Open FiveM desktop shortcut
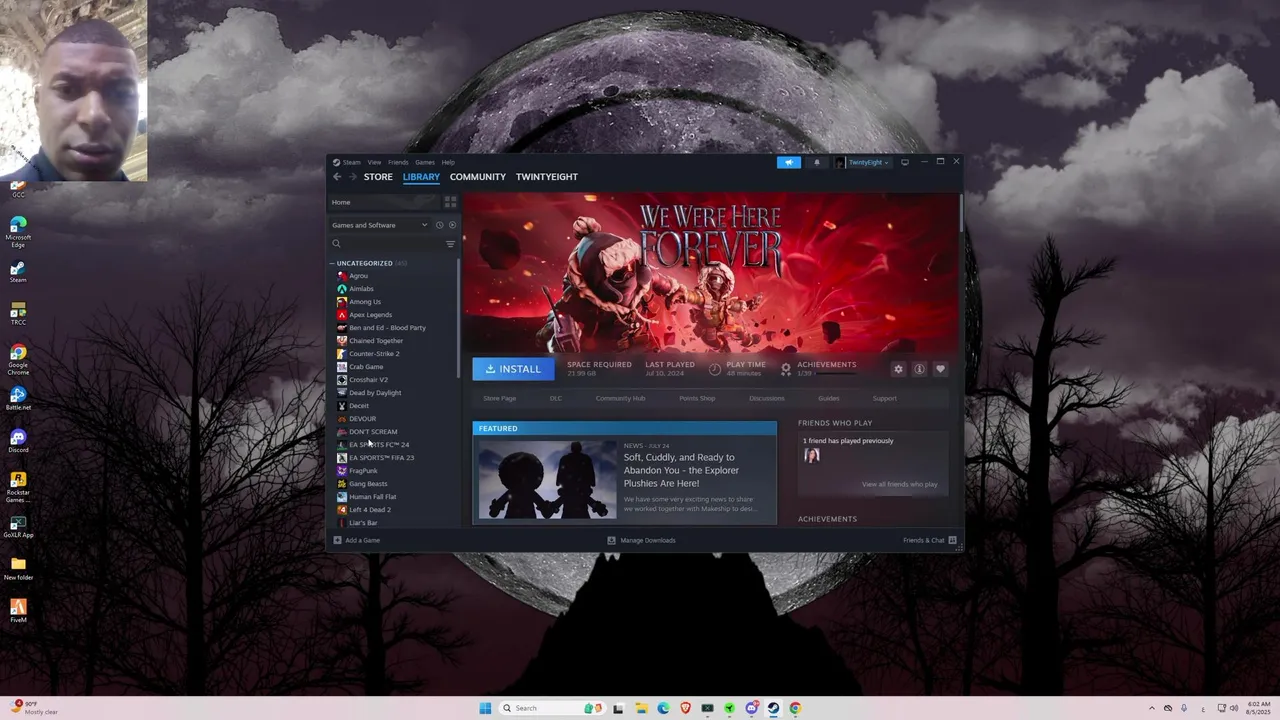1280x720 pixels. pos(18,611)
